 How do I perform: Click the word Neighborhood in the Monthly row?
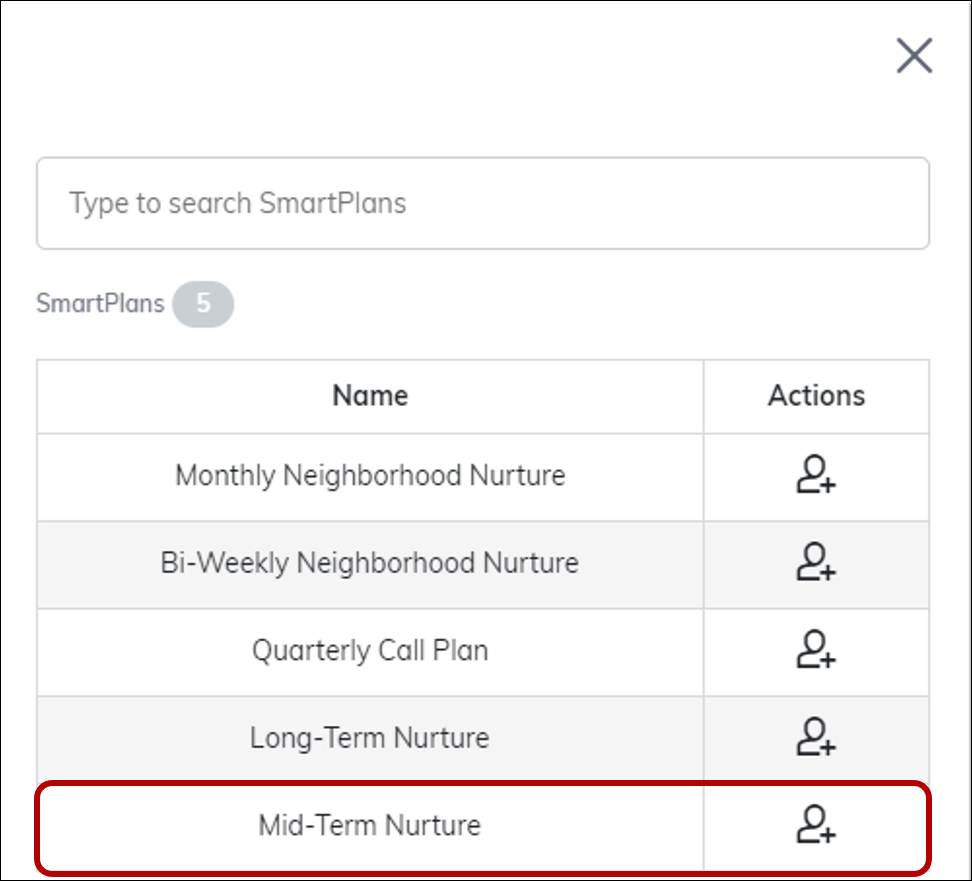click(x=372, y=476)
